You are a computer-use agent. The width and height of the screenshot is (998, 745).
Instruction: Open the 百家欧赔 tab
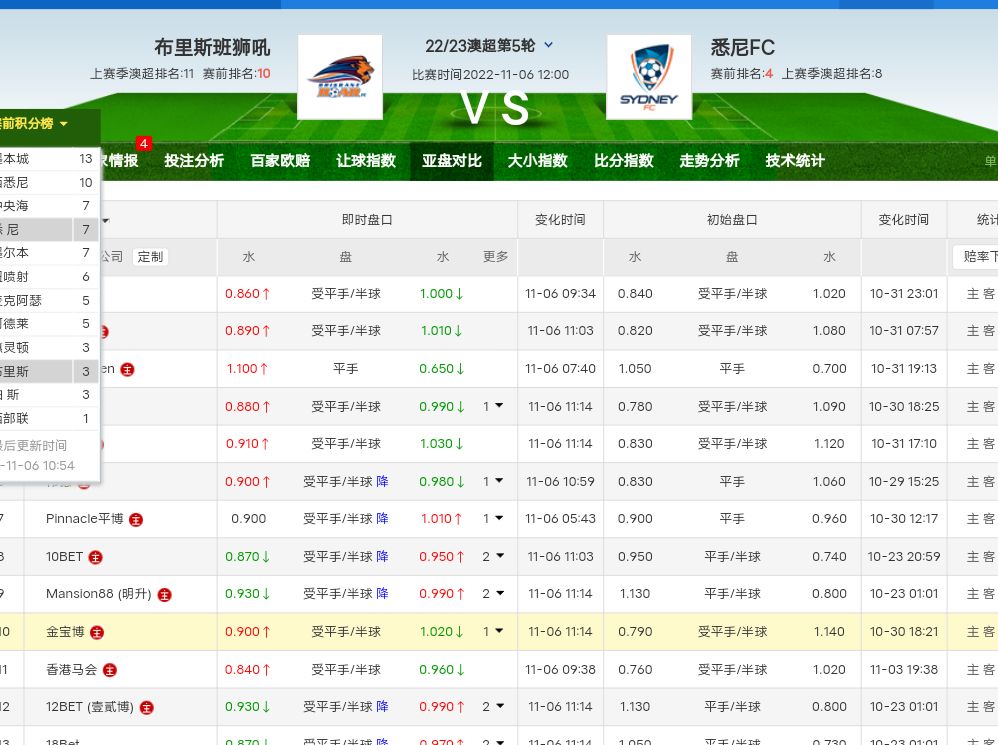tap(280, 160)
